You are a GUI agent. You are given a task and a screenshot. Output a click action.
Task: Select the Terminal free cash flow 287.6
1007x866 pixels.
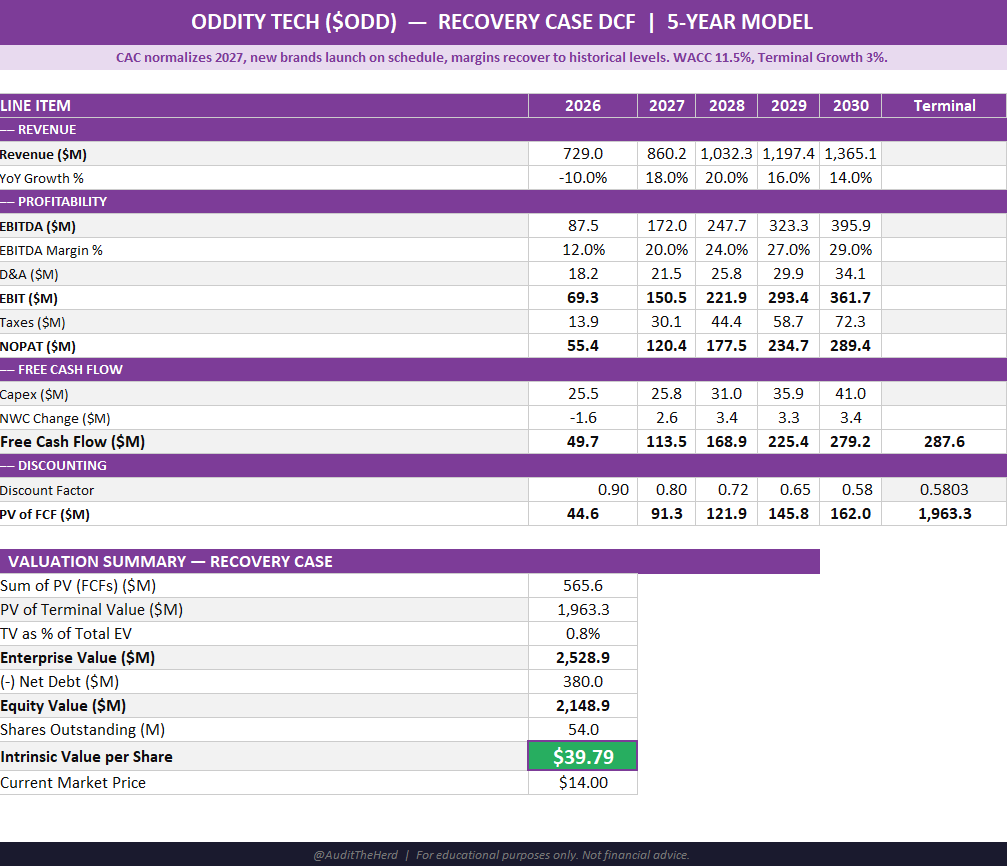click(943, 442)
